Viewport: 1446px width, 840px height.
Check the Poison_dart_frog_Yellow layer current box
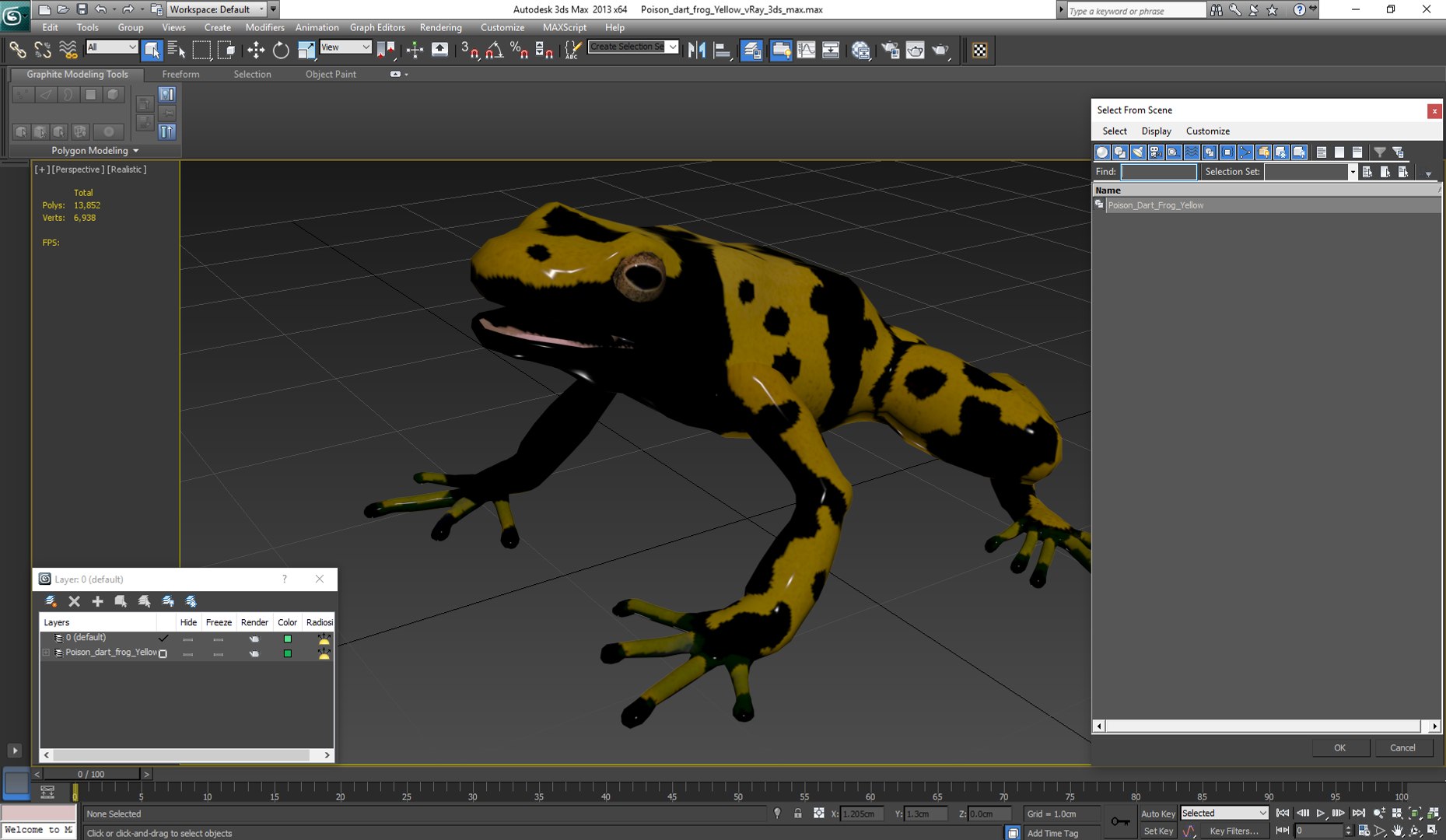pos(163,653)
